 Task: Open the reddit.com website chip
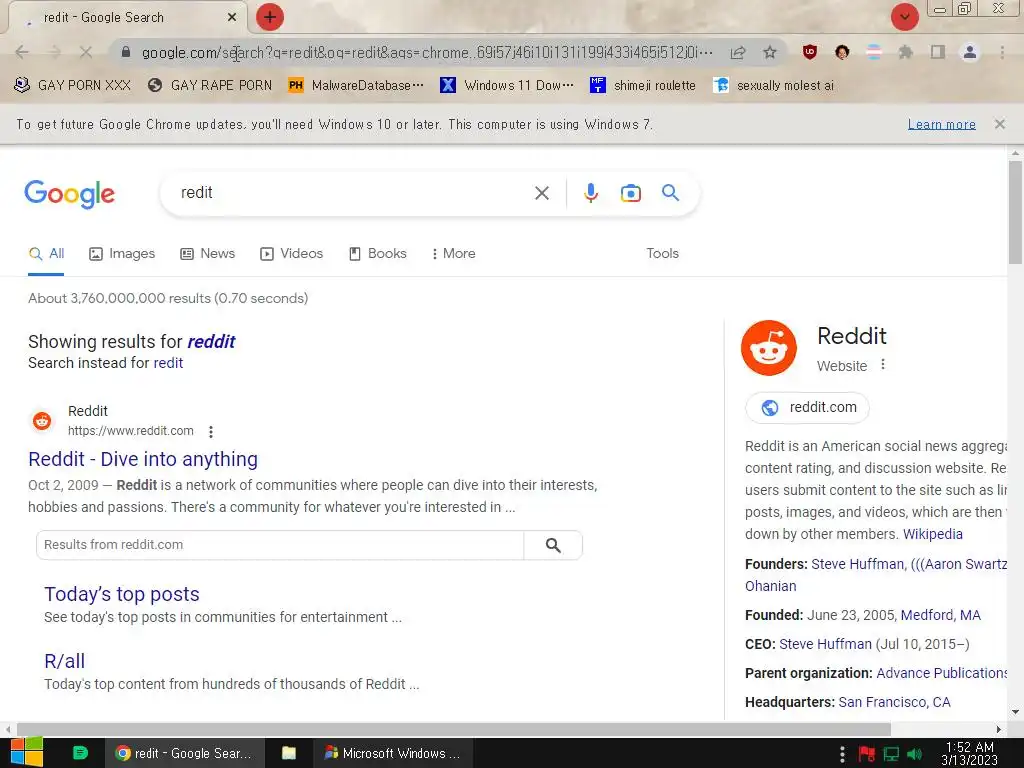click(x=807, y=408)
